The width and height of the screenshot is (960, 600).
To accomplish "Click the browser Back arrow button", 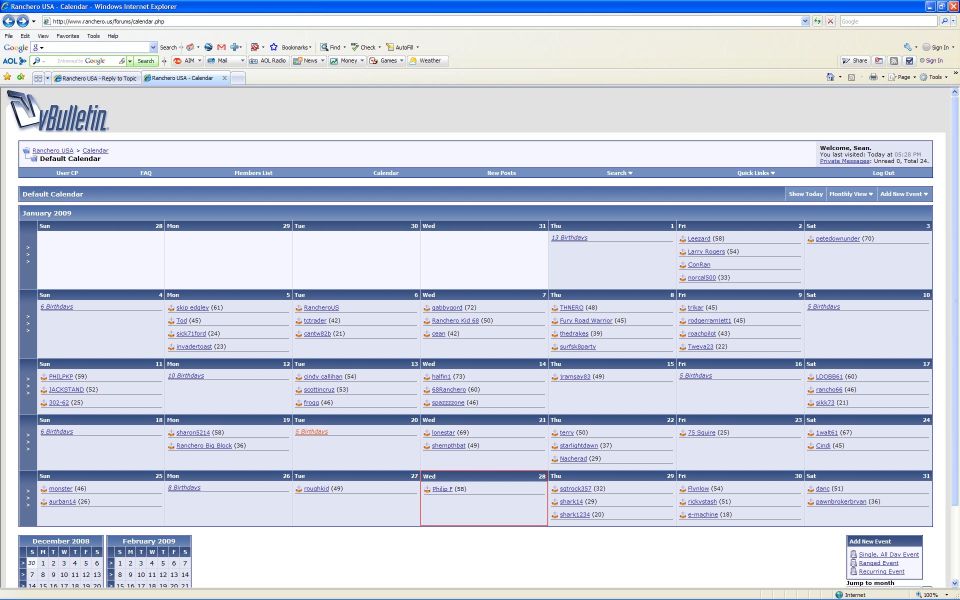I will 9,21.
